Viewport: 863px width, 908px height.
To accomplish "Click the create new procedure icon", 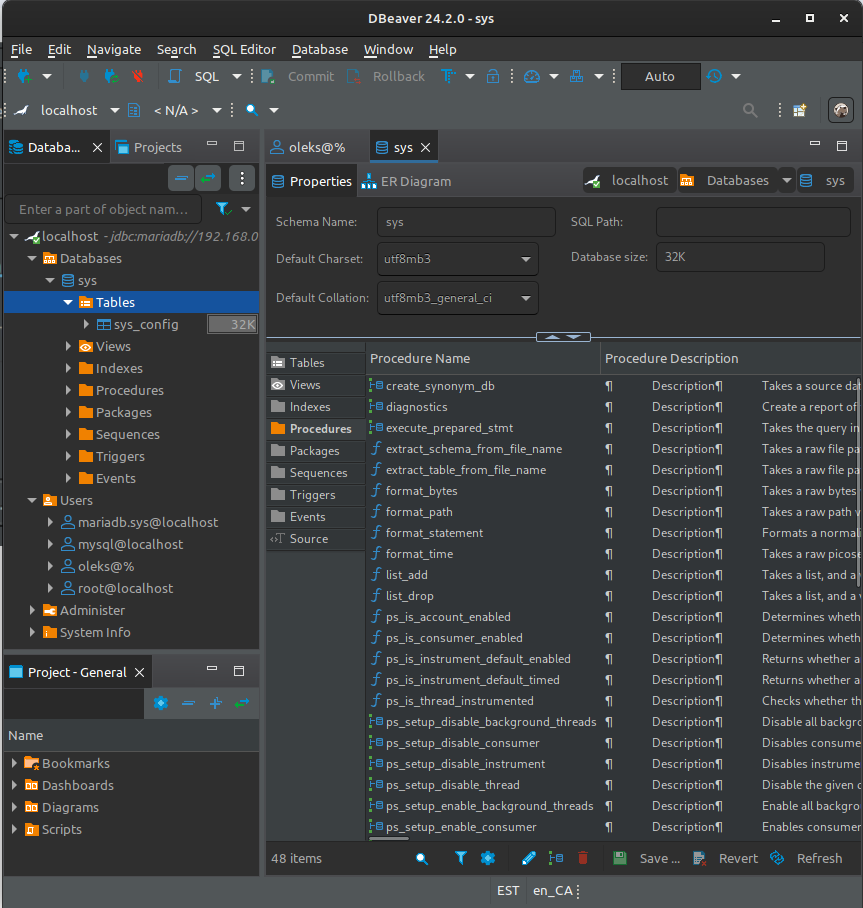I will tap(556, 858).
